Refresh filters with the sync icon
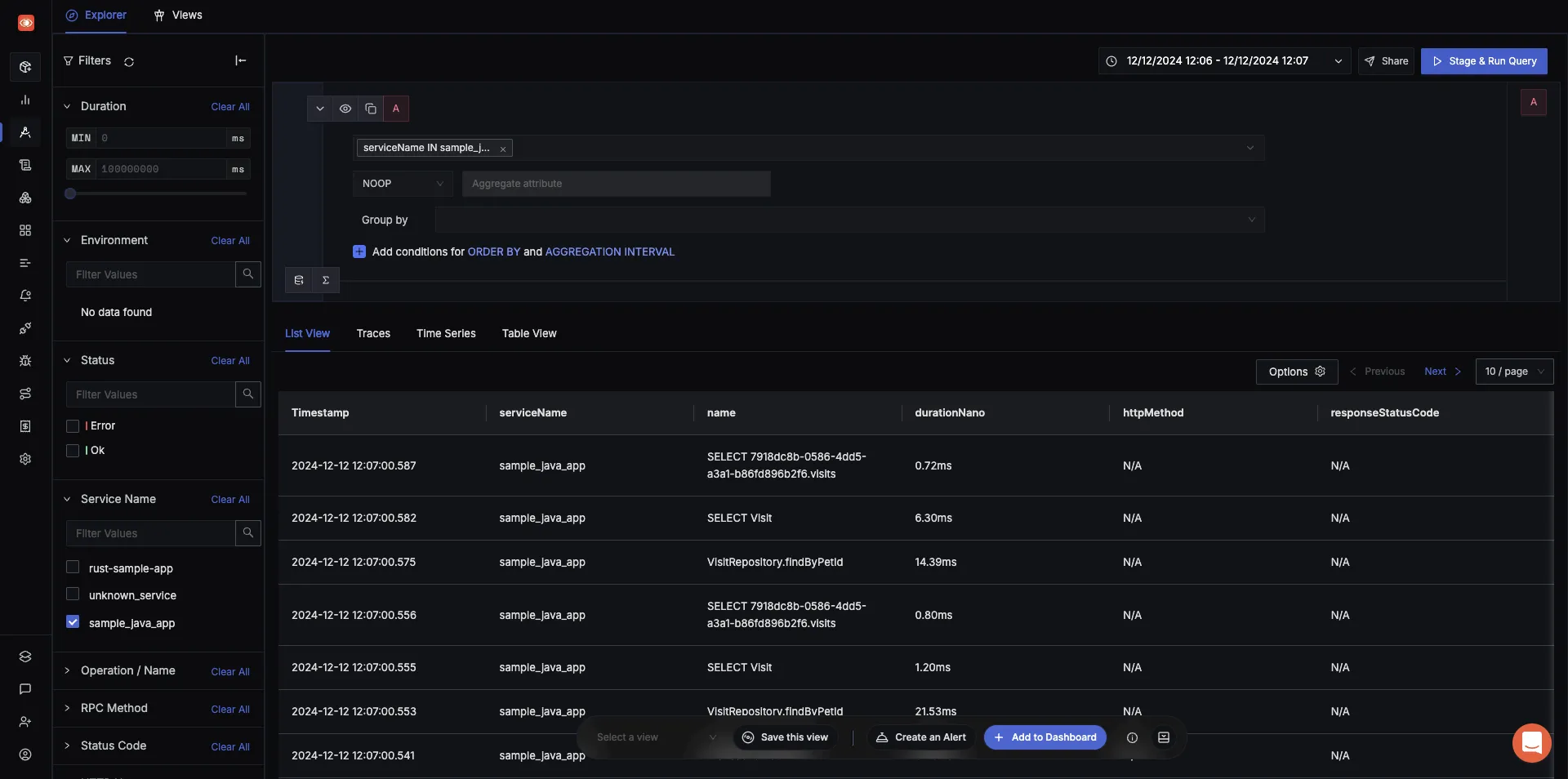This screenshot has height=779, width=1568. click(x=129, y=61)
